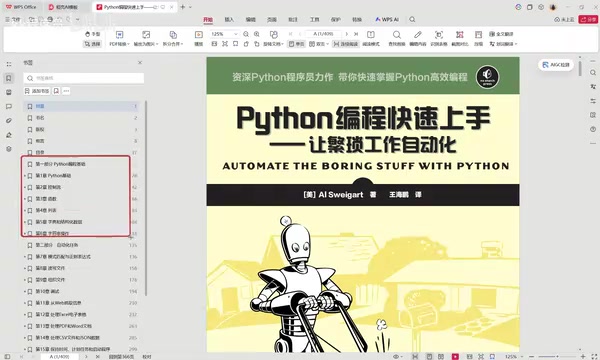600x360 pixels.
Task: Open the 125% zoom level combo box
Action: point(225,34)
